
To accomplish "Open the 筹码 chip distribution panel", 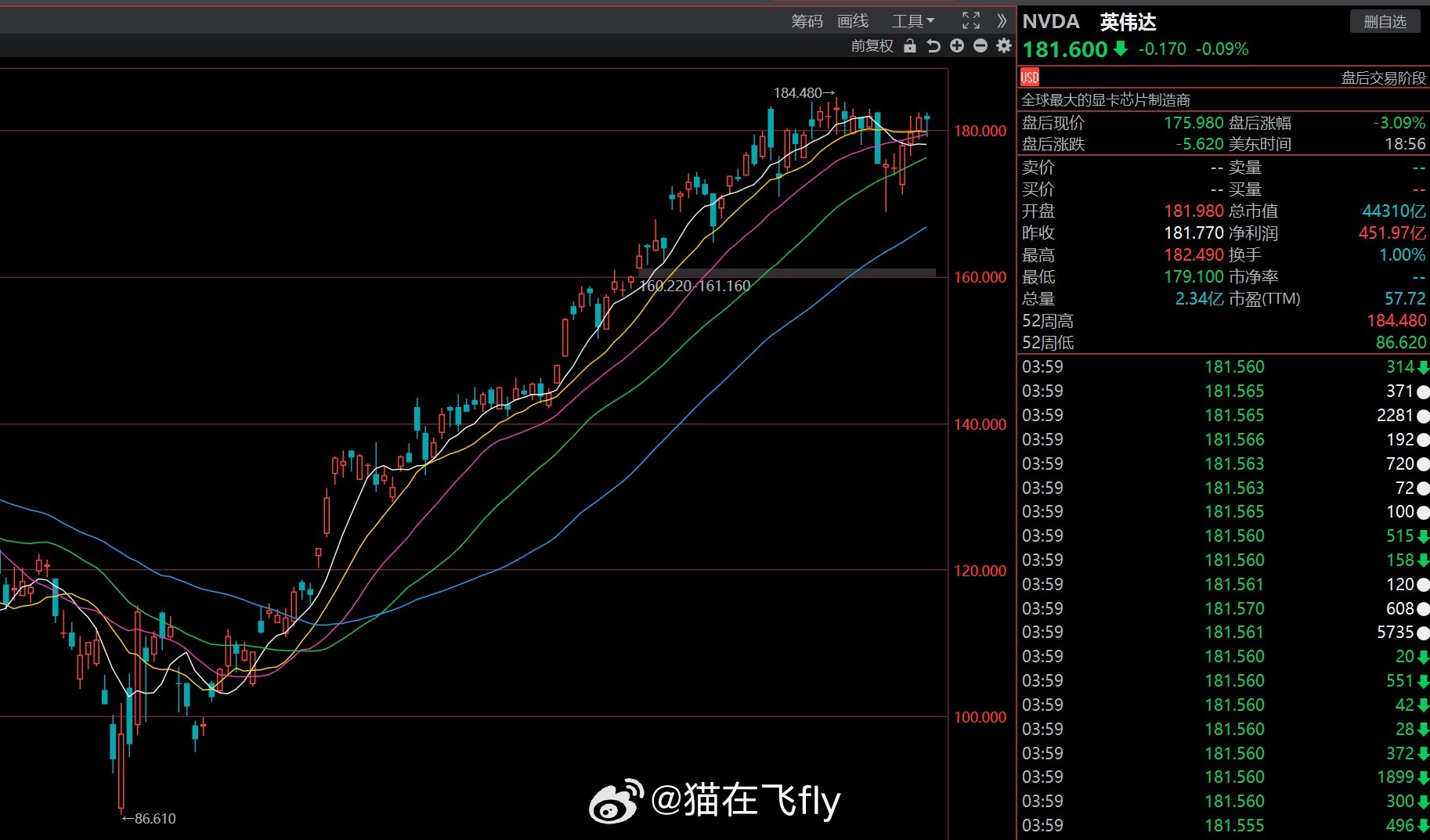I will pos(807,21).
